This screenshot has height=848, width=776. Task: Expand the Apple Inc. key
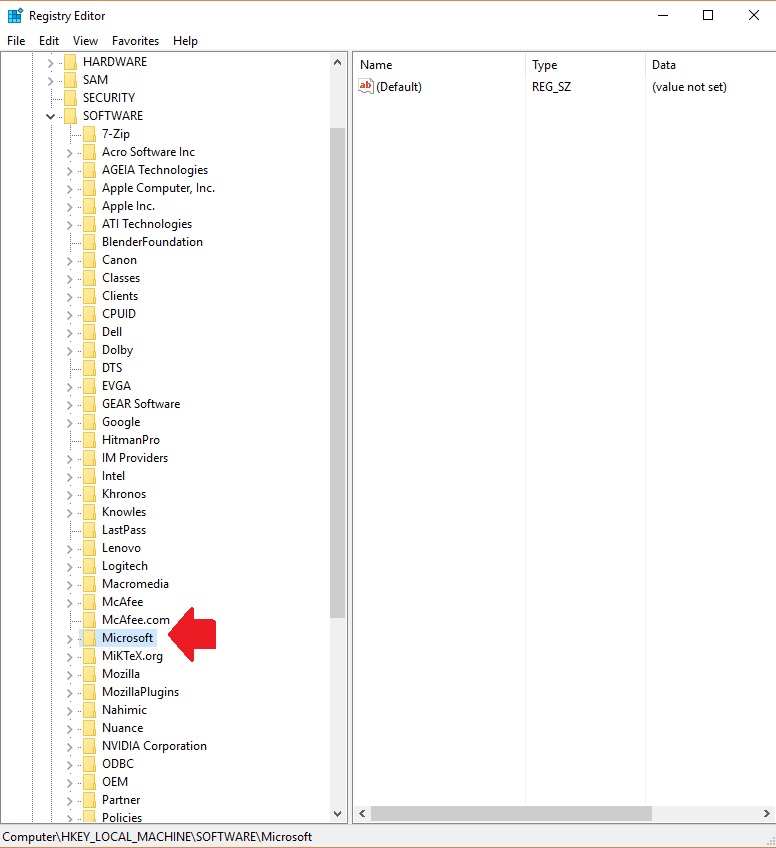click(x=69, y=207)
